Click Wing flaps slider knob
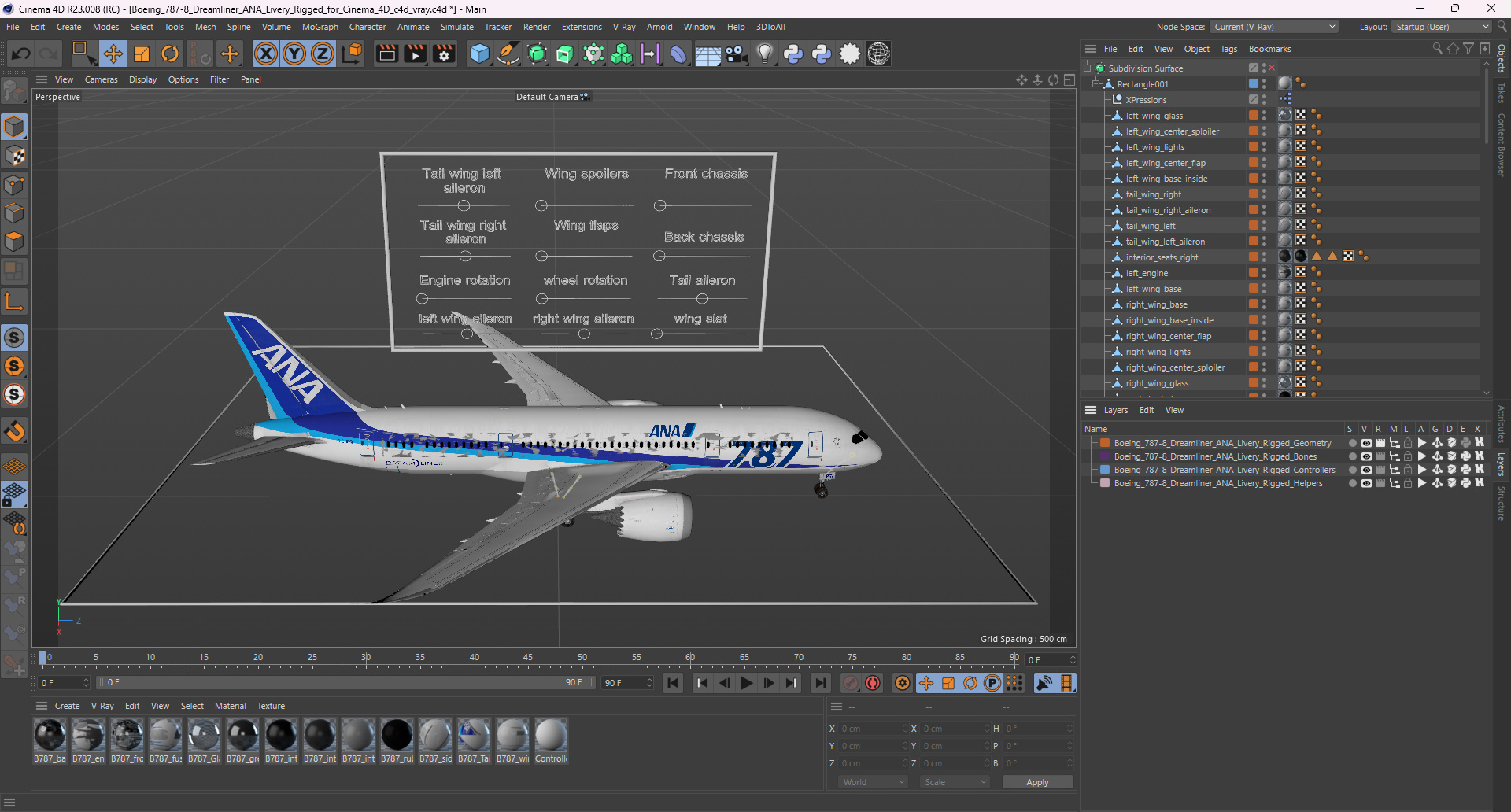The image size is (1511, 812). (541, 256)
